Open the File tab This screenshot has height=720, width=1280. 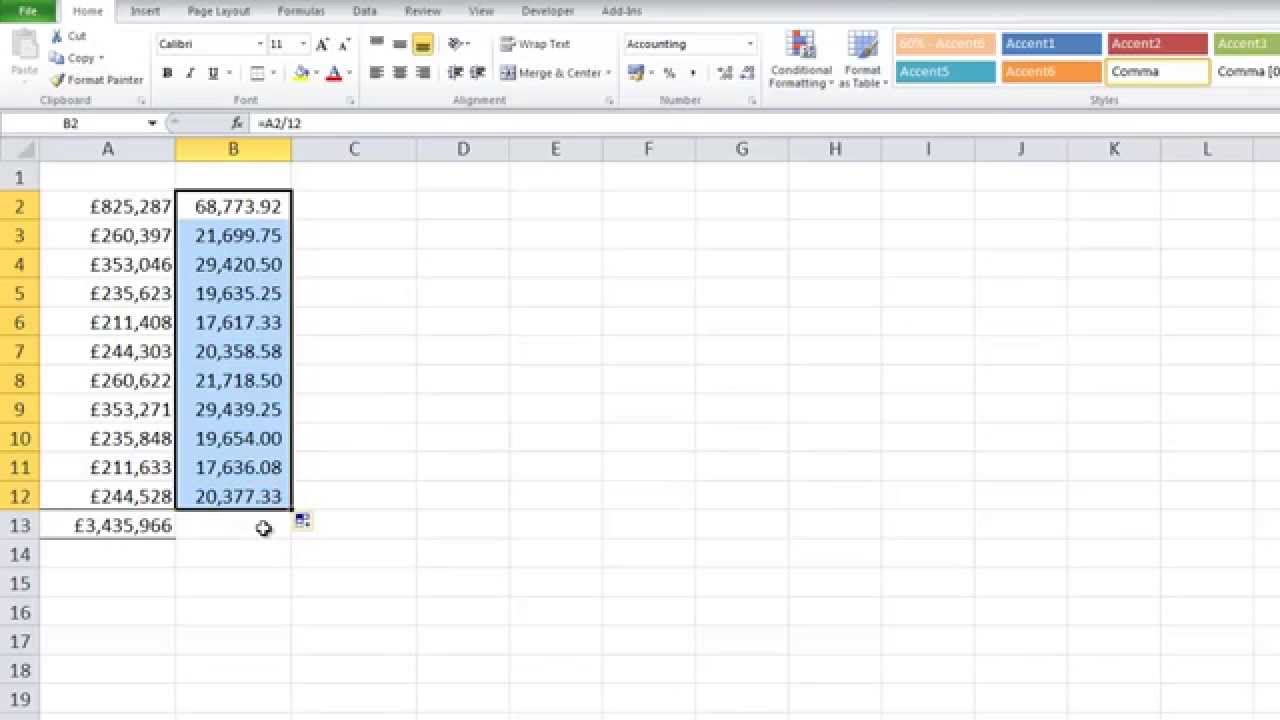(28, 11)
